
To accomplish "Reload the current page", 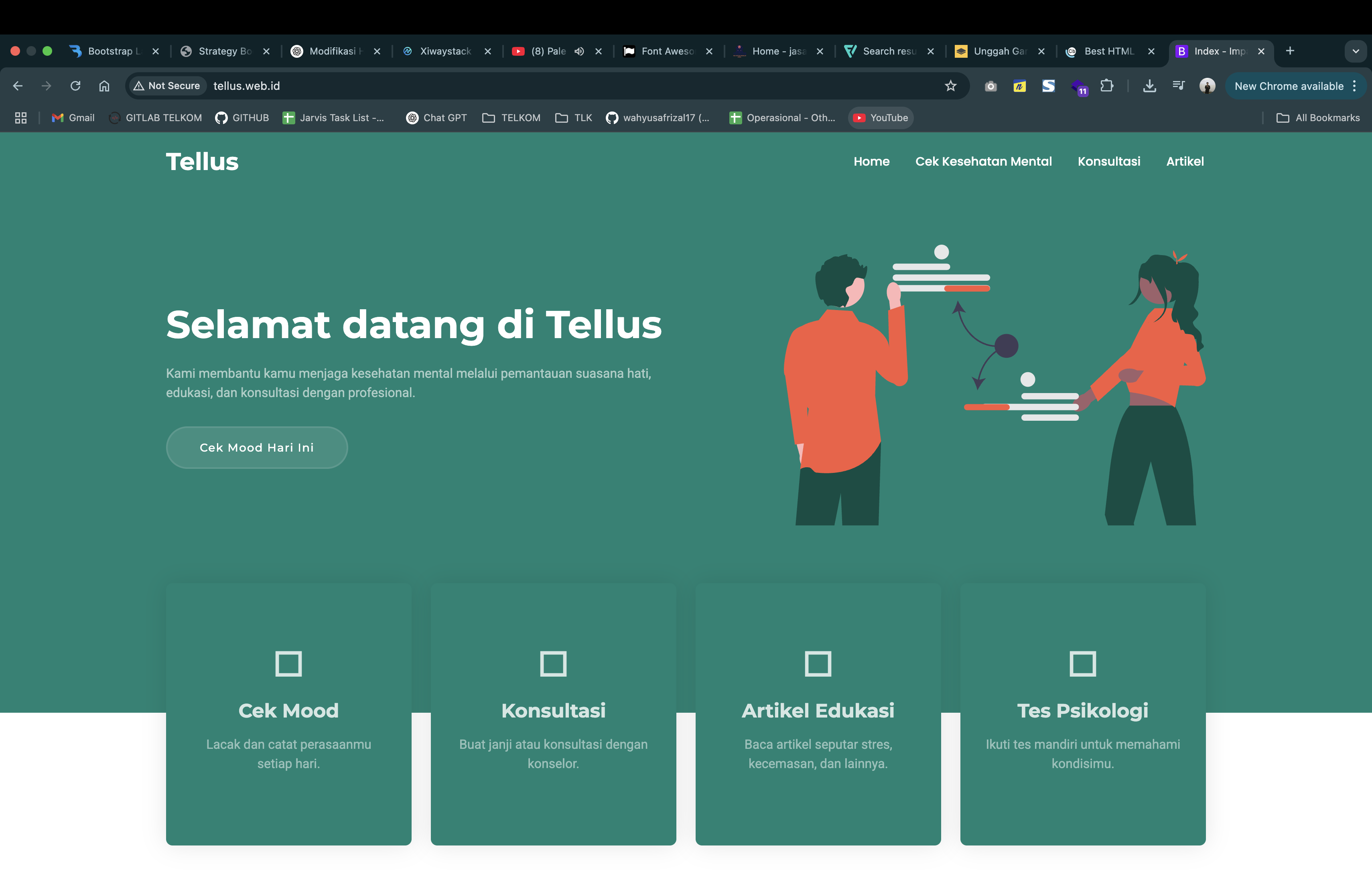I will (75, 86).
